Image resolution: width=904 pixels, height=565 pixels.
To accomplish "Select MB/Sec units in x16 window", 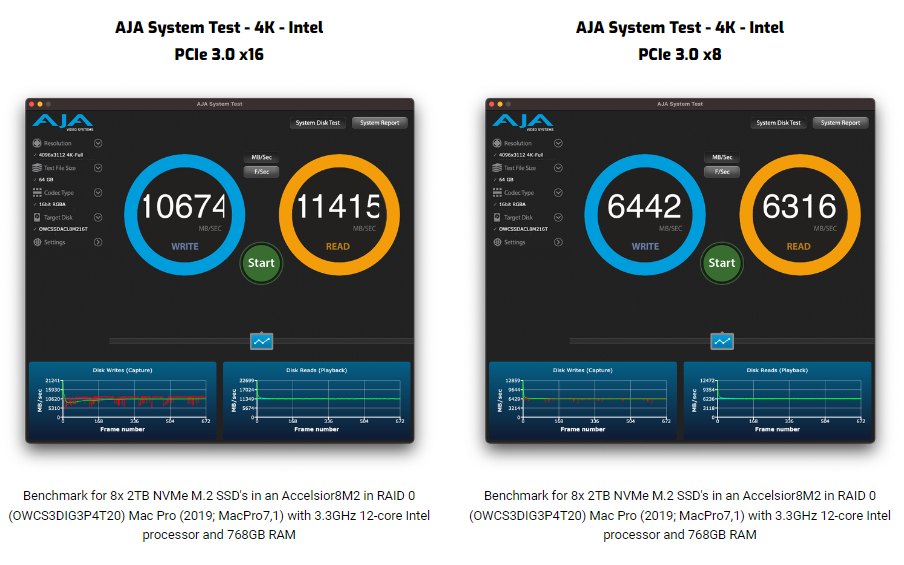I will point(262,157).
